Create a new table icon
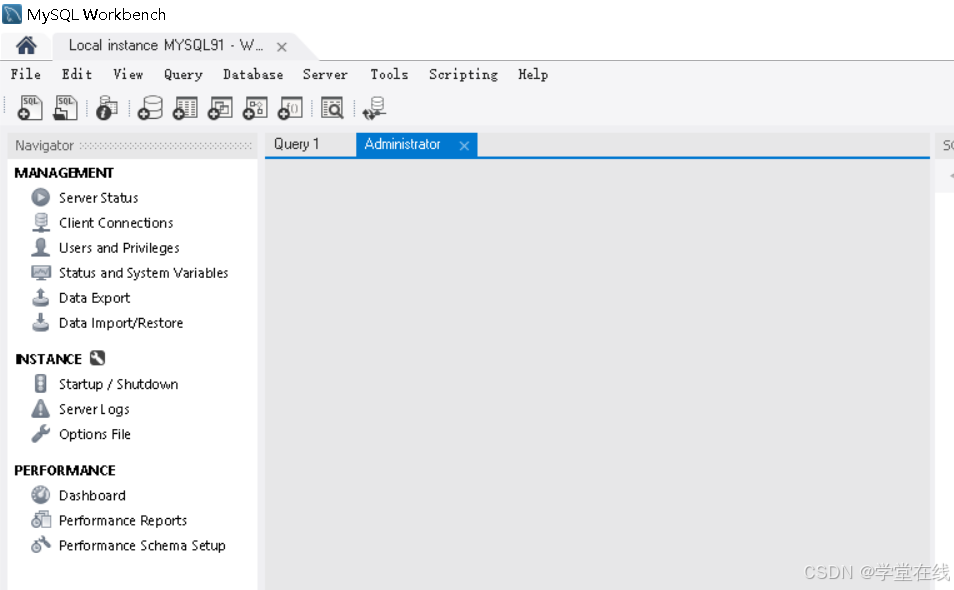The image size is (954, 590). pyautogui.click(x=185, y=108)
